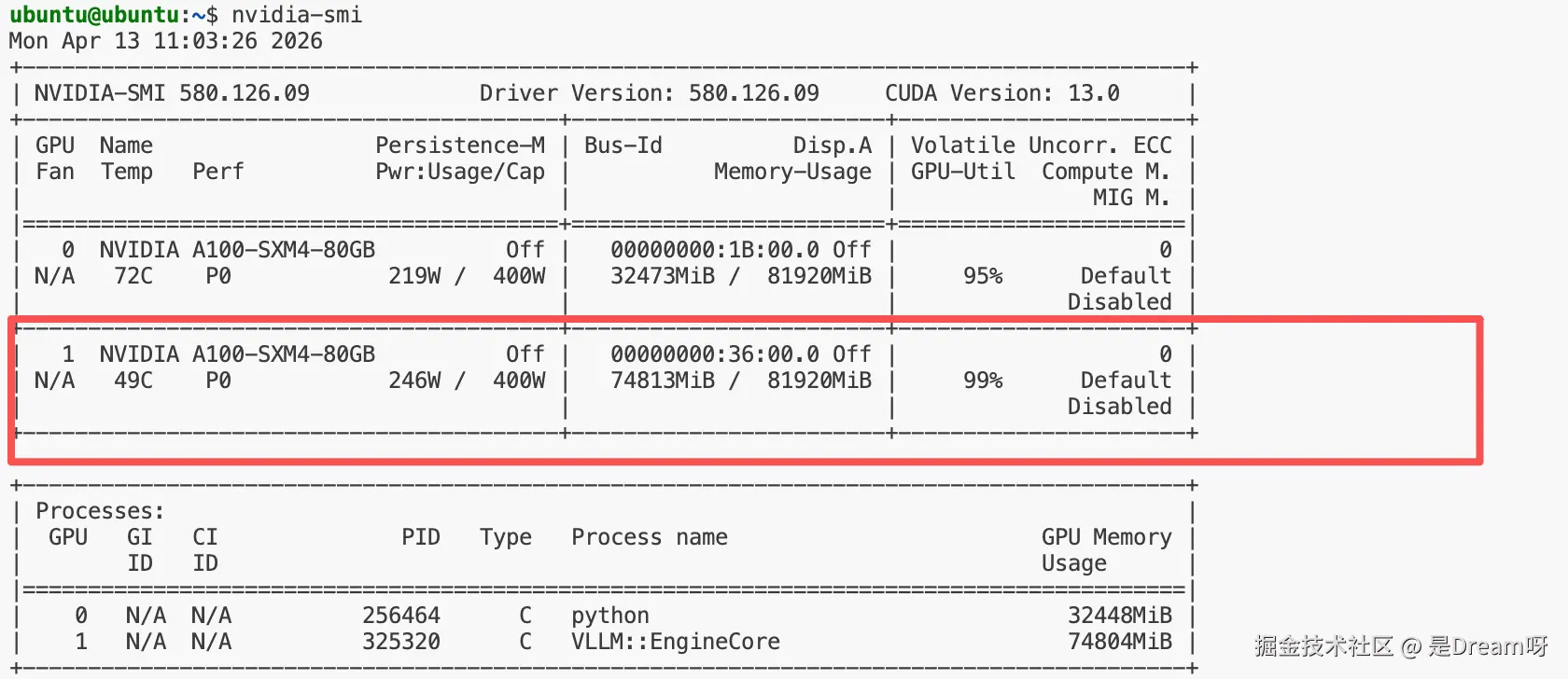Click the 72C temperature reading
This screenshot has height=679, width=1568.
[133, 276]
